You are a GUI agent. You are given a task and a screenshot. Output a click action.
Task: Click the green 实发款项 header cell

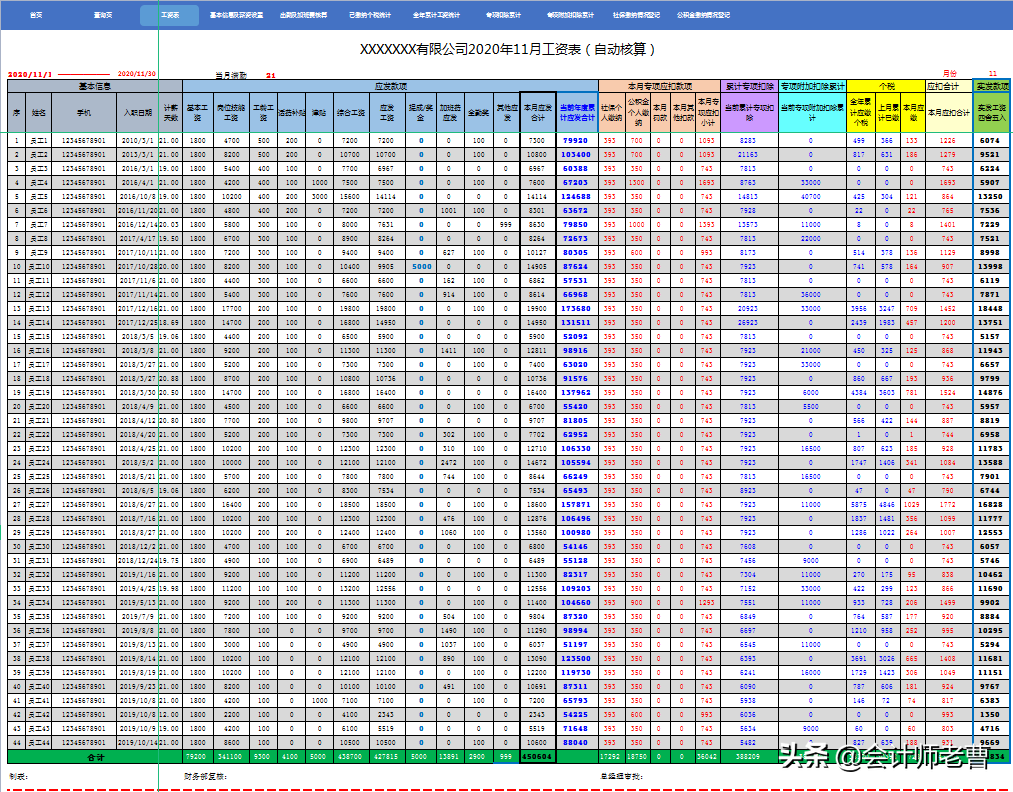tap(991, 86)
